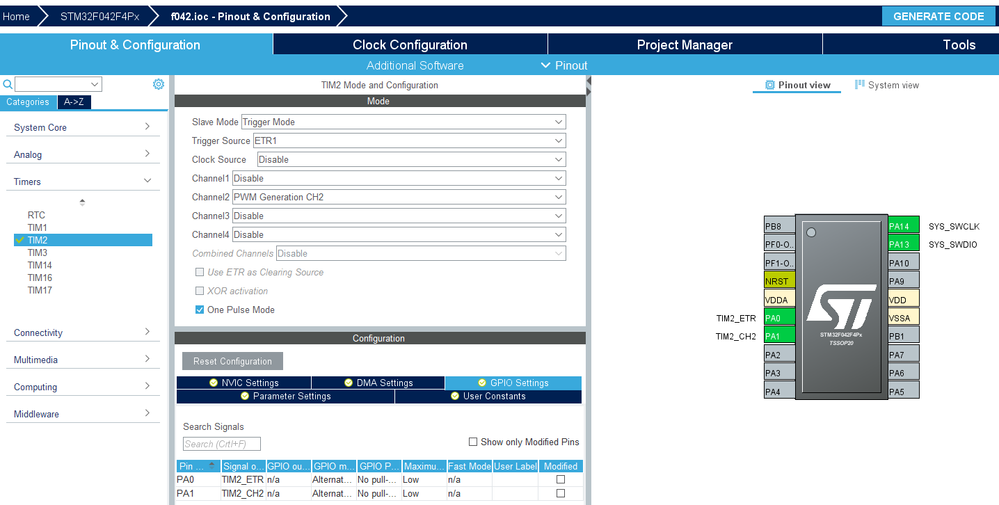Toggle XOR activation checkbox
Image resolution: width=999 pixels, height=505 pixels.
199,291
